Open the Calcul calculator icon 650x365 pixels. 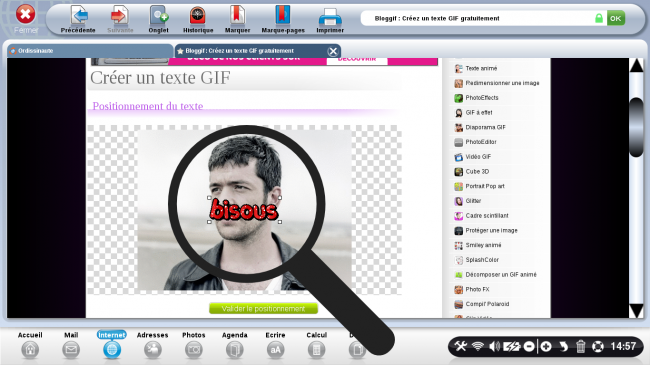[x=316, y=350]
